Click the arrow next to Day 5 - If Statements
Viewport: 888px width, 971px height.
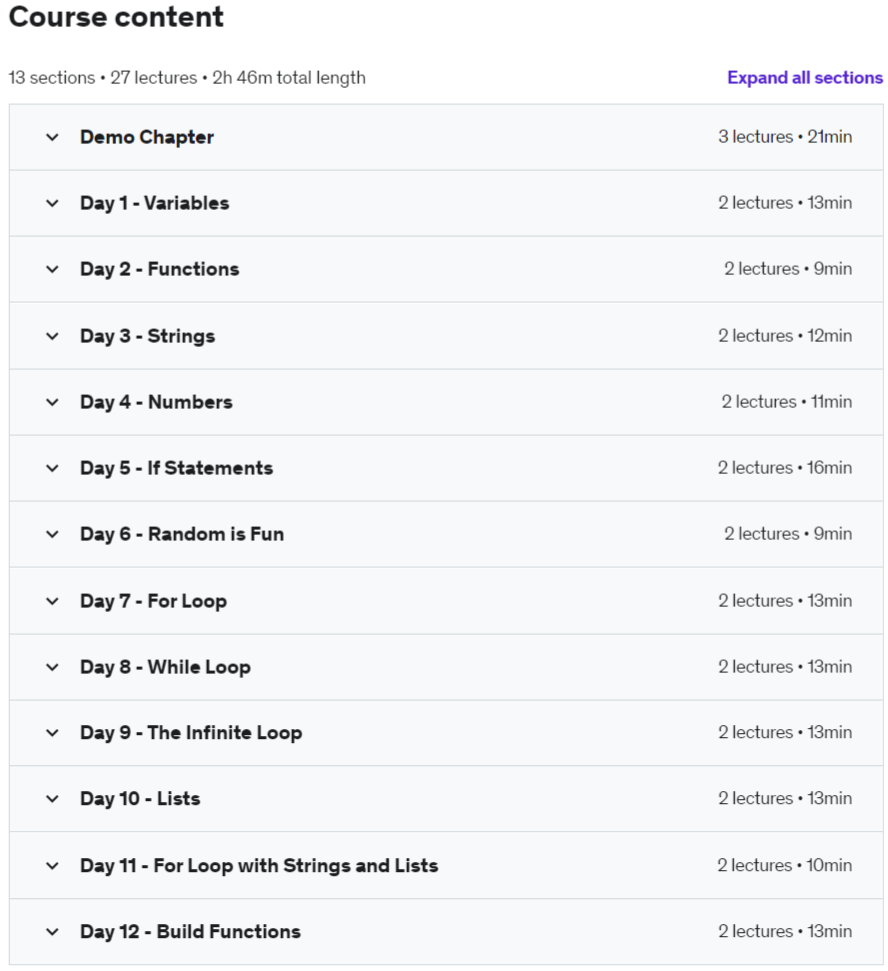point(53,468)
